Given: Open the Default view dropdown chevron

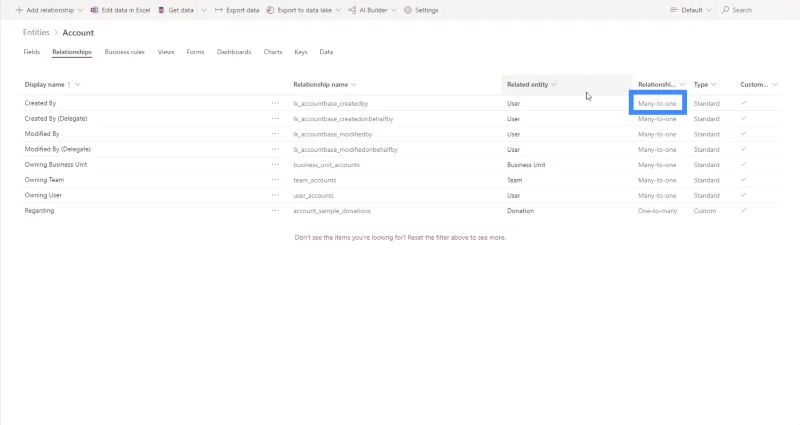Looking at the screenshot, I should (x=709, y=10).
